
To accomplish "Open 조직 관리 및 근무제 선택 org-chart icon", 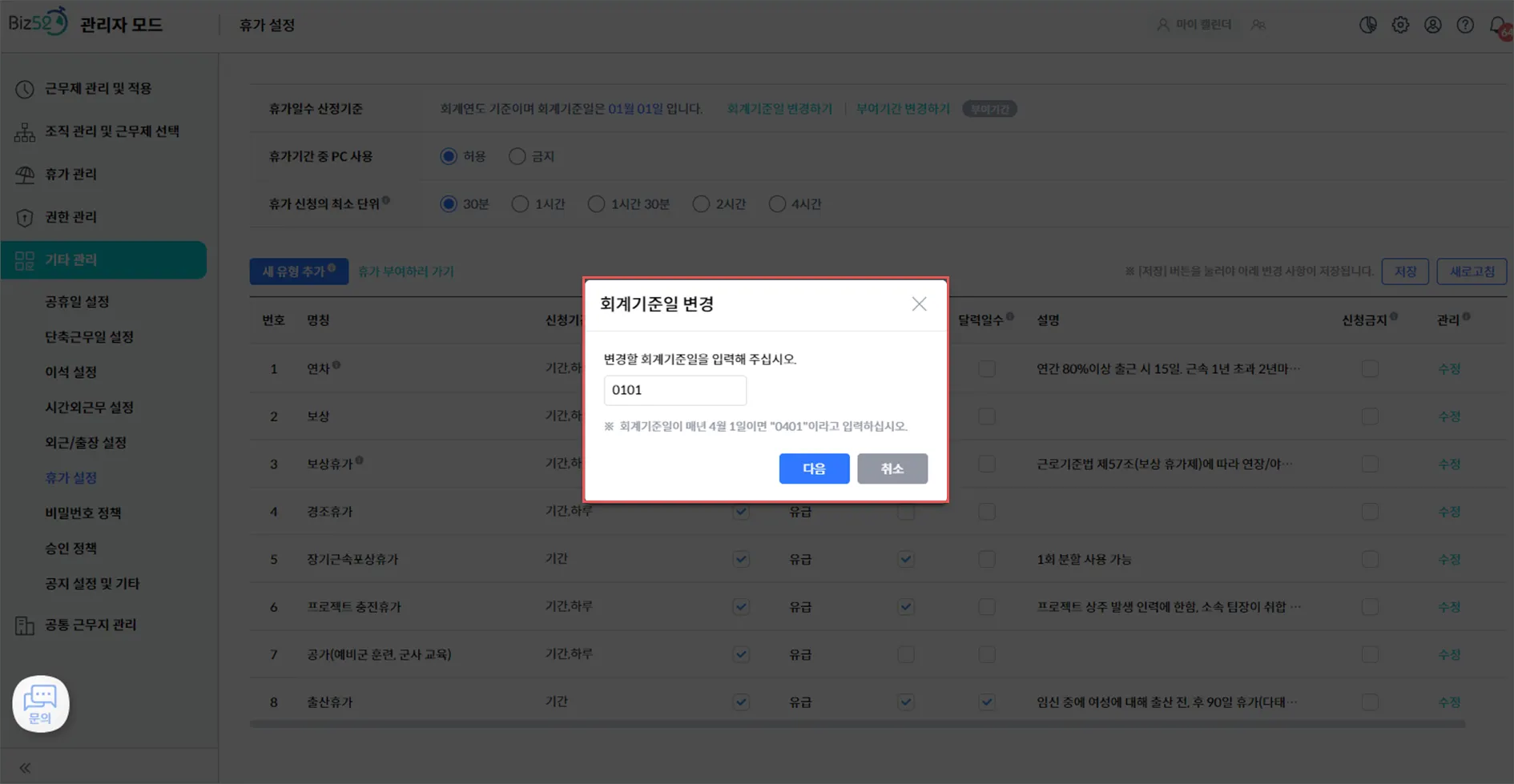I will [x=25, y=132].
